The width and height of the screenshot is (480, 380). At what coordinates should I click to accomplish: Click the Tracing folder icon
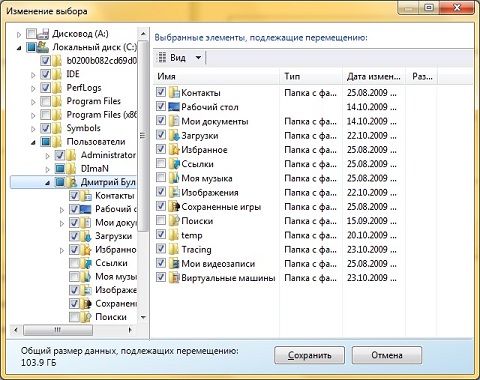point(174,249)
